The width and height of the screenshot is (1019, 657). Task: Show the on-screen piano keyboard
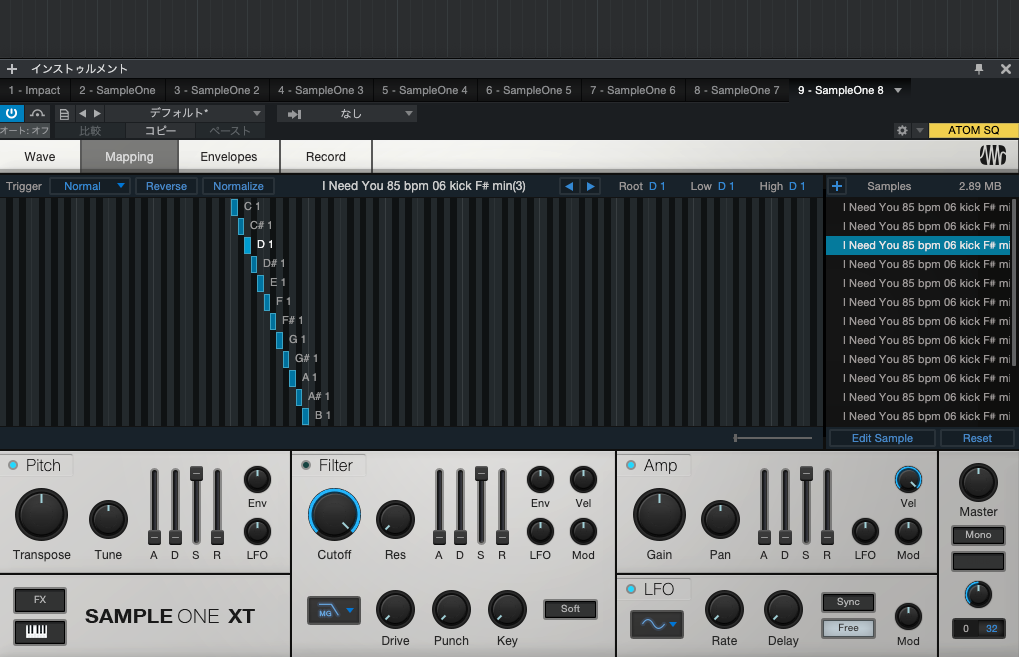point(40,632)
